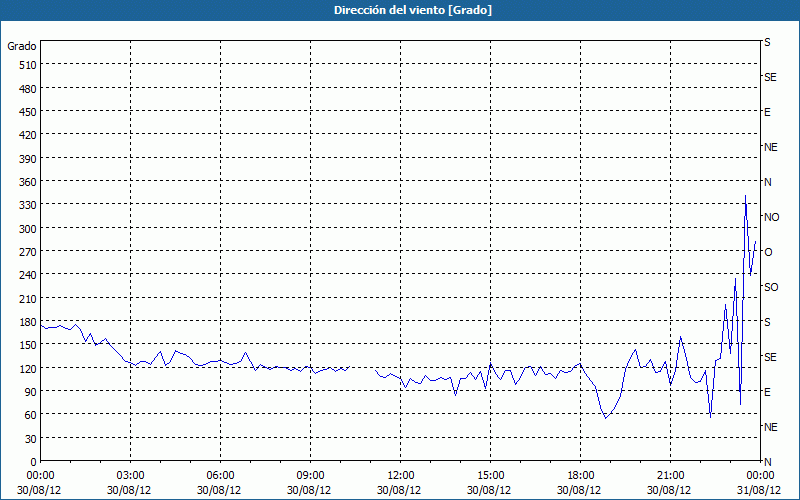800x500 pixels.
Task: Click N compass label level with 360 Grado
Action: (x=767, y=182)
